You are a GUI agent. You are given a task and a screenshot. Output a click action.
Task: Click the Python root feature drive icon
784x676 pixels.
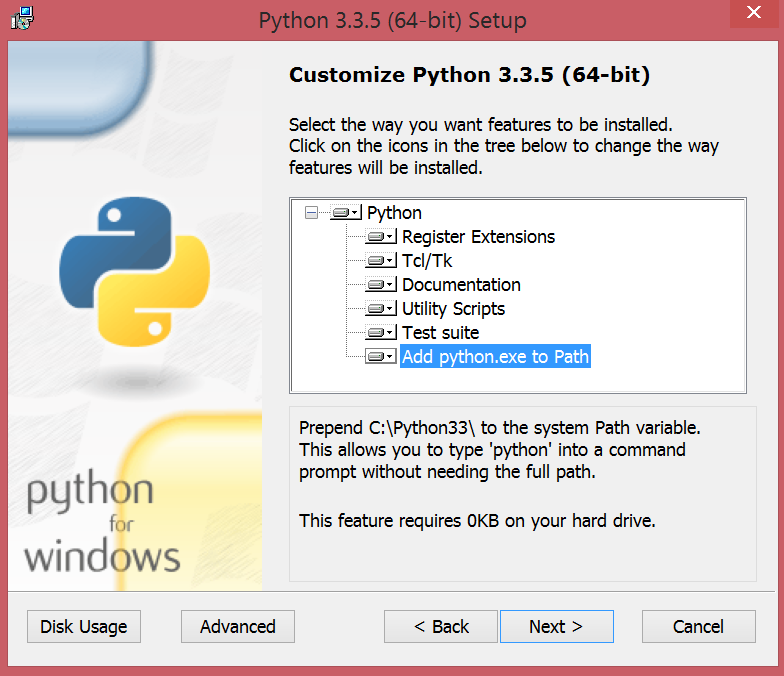coord(345,213)
